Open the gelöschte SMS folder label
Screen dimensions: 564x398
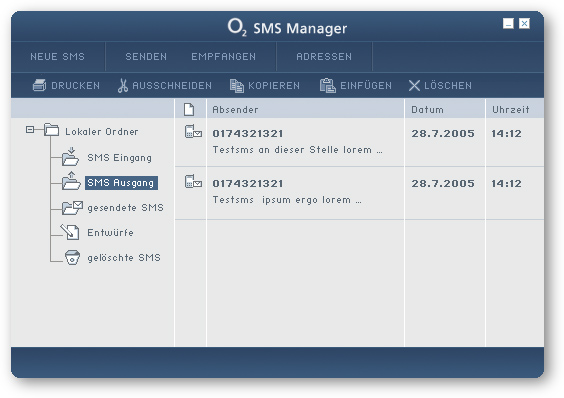coord(124,258)
